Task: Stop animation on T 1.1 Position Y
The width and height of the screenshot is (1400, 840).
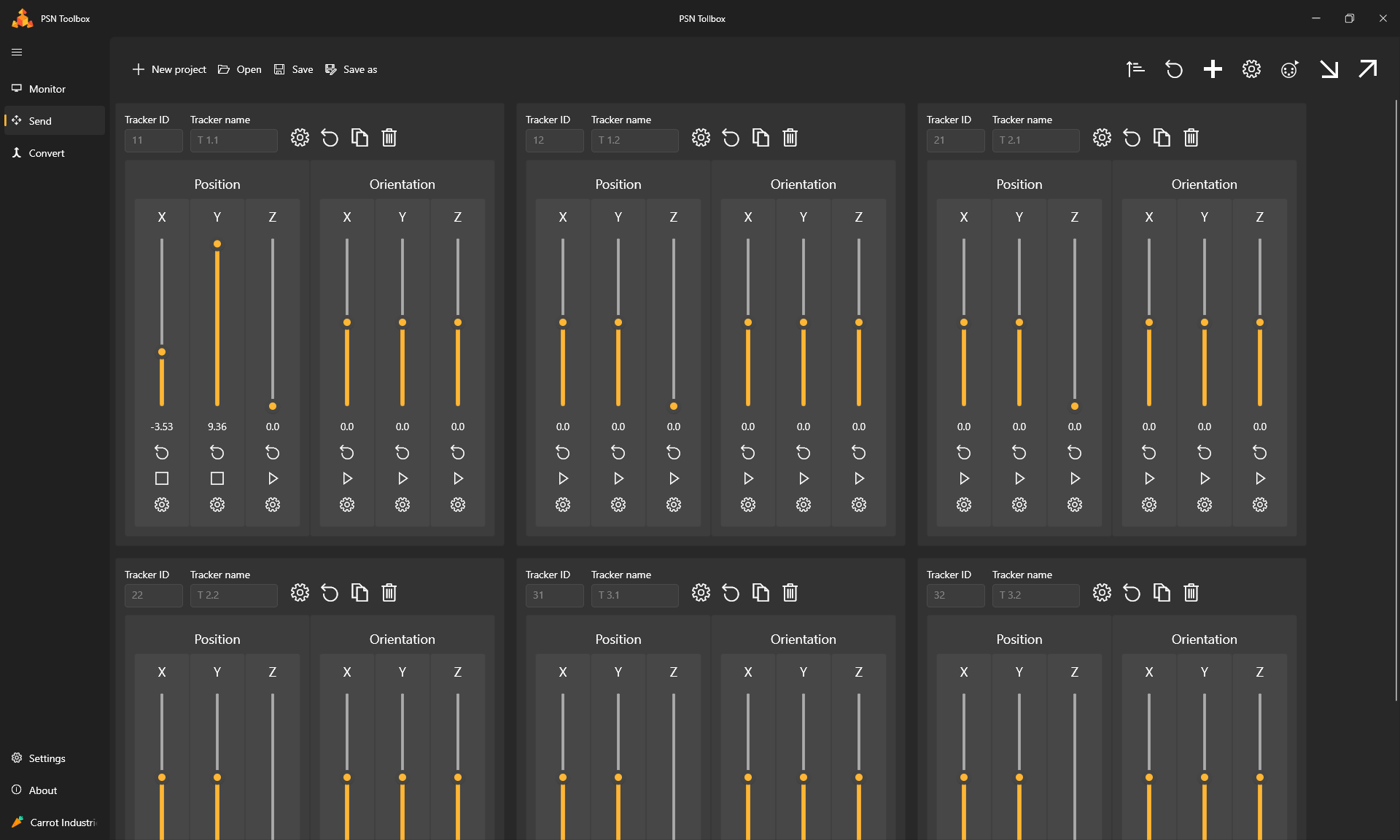Action: [x=217, y=478]
